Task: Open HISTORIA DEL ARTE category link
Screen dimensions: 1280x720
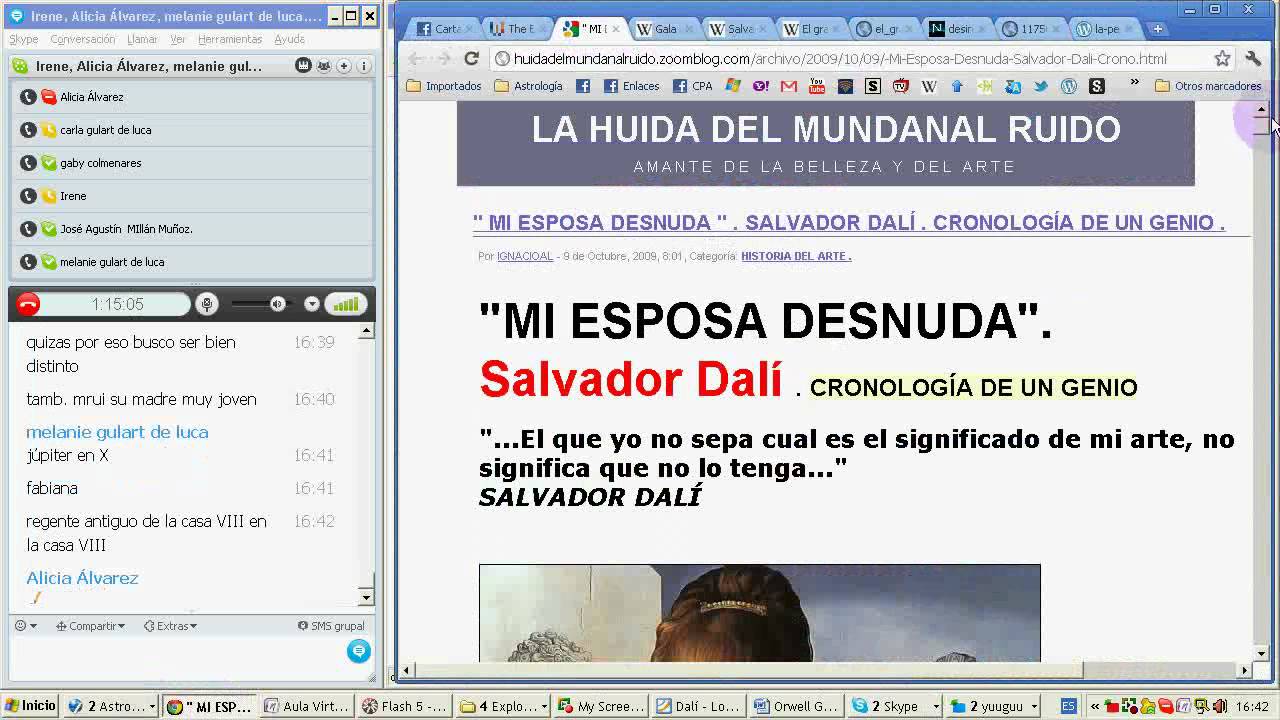Action: click(x=796, y=256)
